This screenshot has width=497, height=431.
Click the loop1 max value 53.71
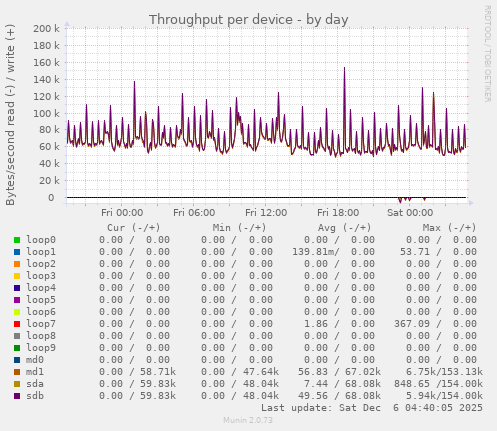coord(415,252)
